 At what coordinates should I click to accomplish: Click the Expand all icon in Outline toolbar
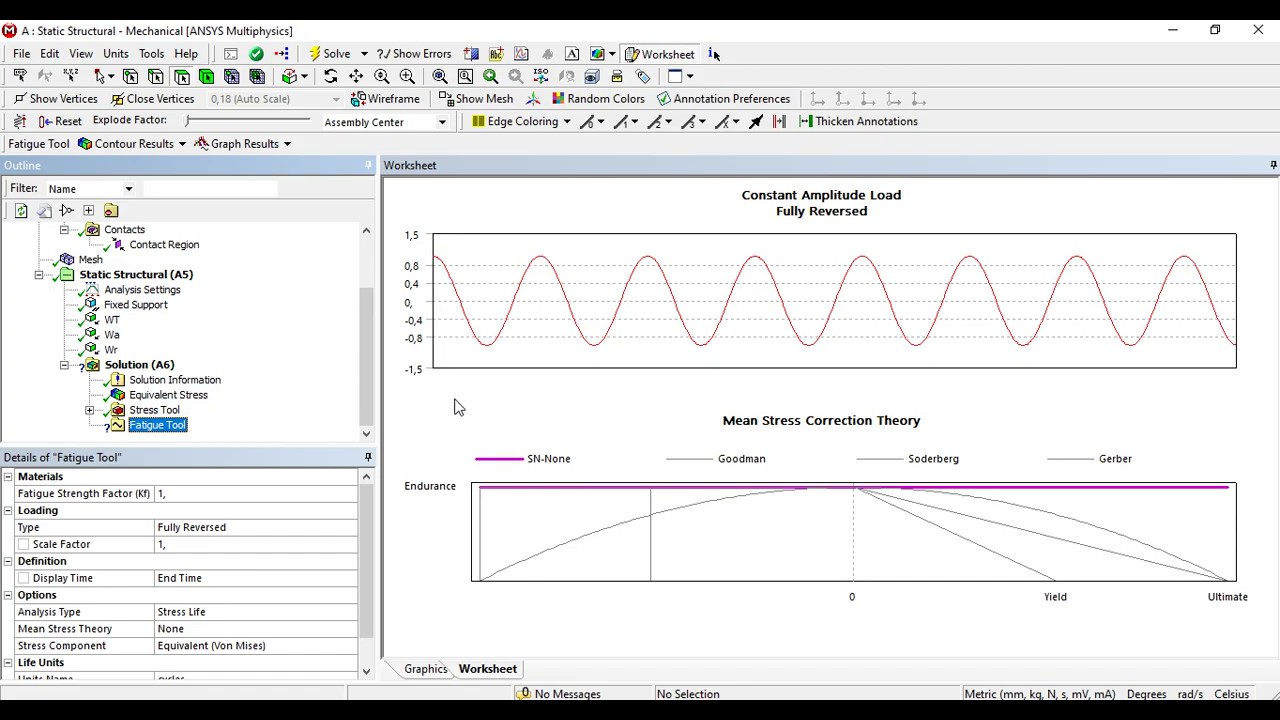coord(89,210)
